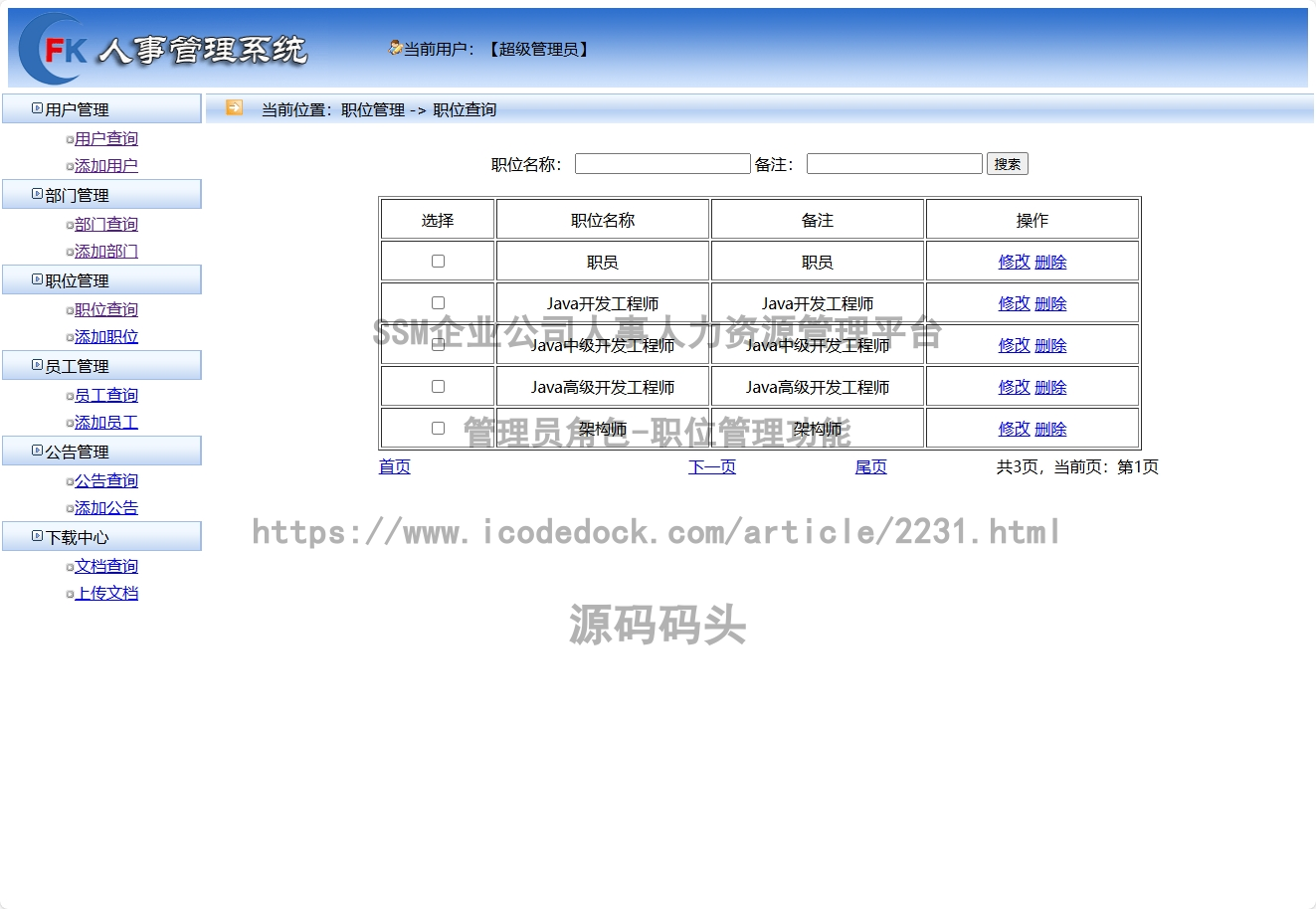Click 修改 for Java高级开发工程师 row
Screen dimensions: 1316x909
coord(1015,387)
